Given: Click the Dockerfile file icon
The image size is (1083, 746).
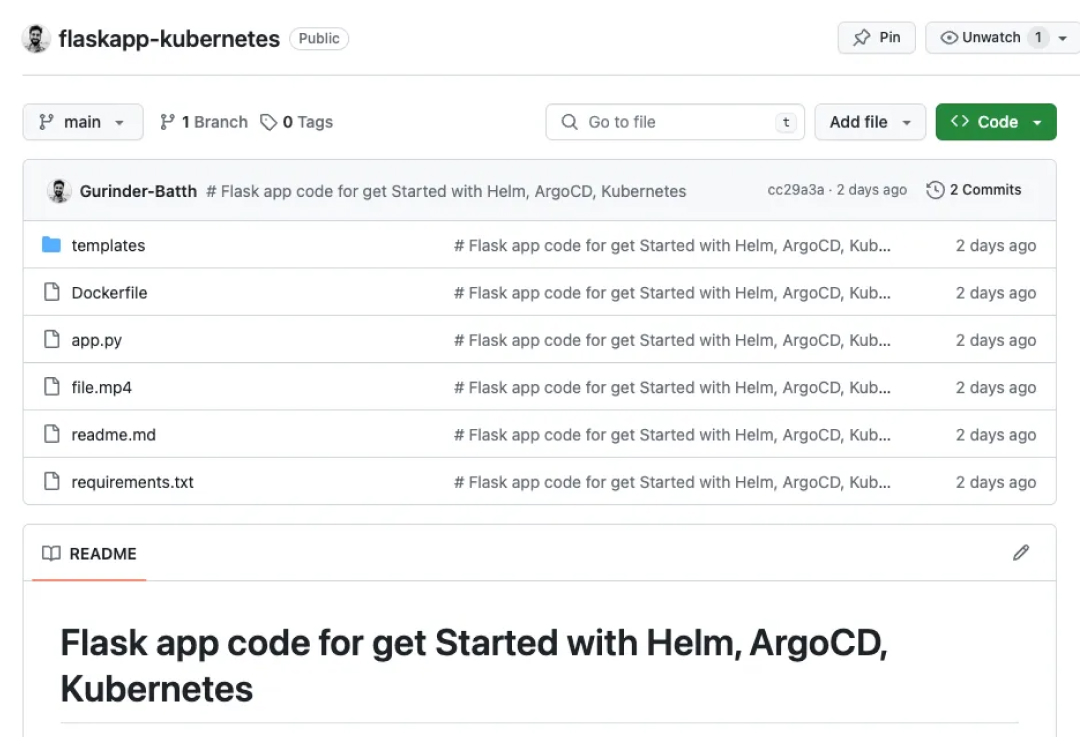Looking at the screenshot, I should click(52, 292).
